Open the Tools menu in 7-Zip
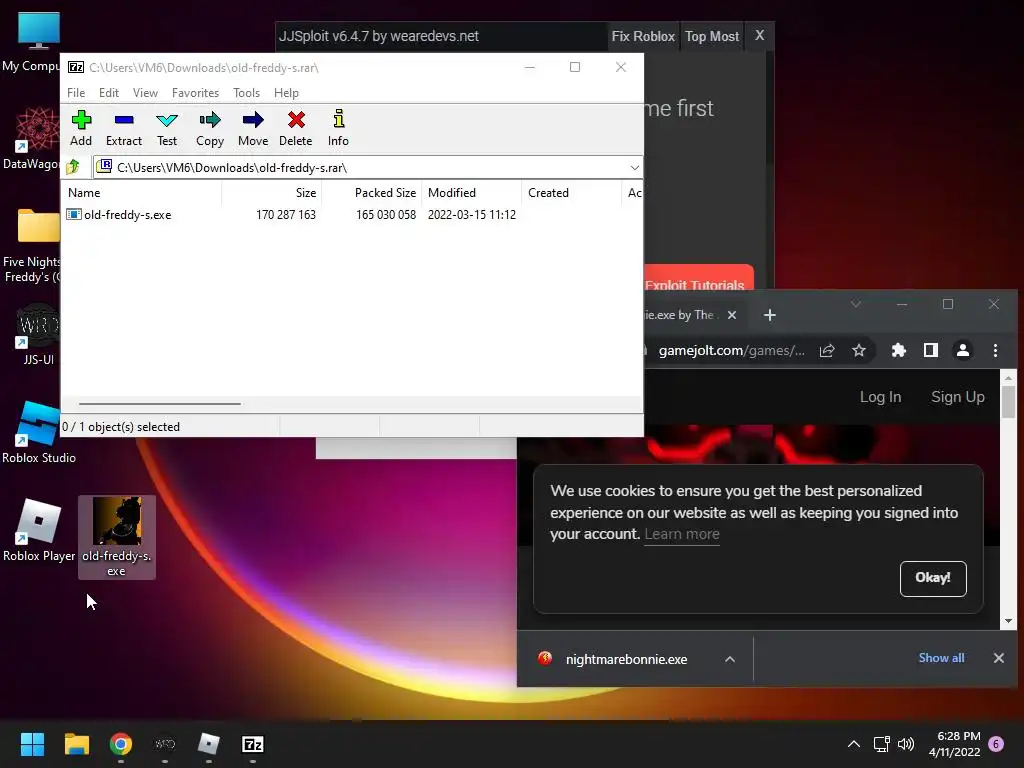The height and width of the screenshot is (768, 1024). pos(246,93)
